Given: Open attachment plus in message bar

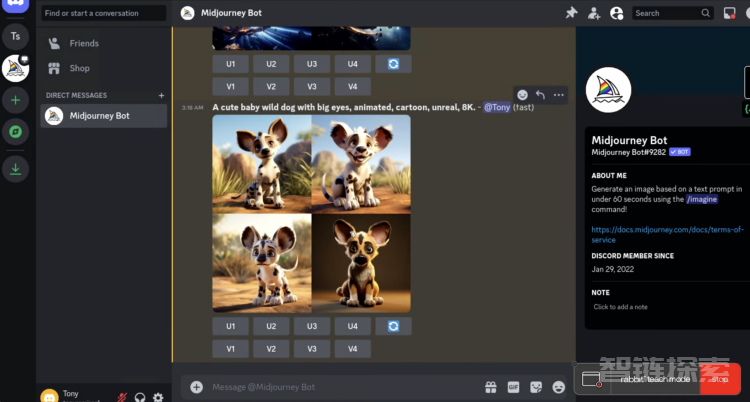Looking at the screenshot, I should click(x=197, y=387).
